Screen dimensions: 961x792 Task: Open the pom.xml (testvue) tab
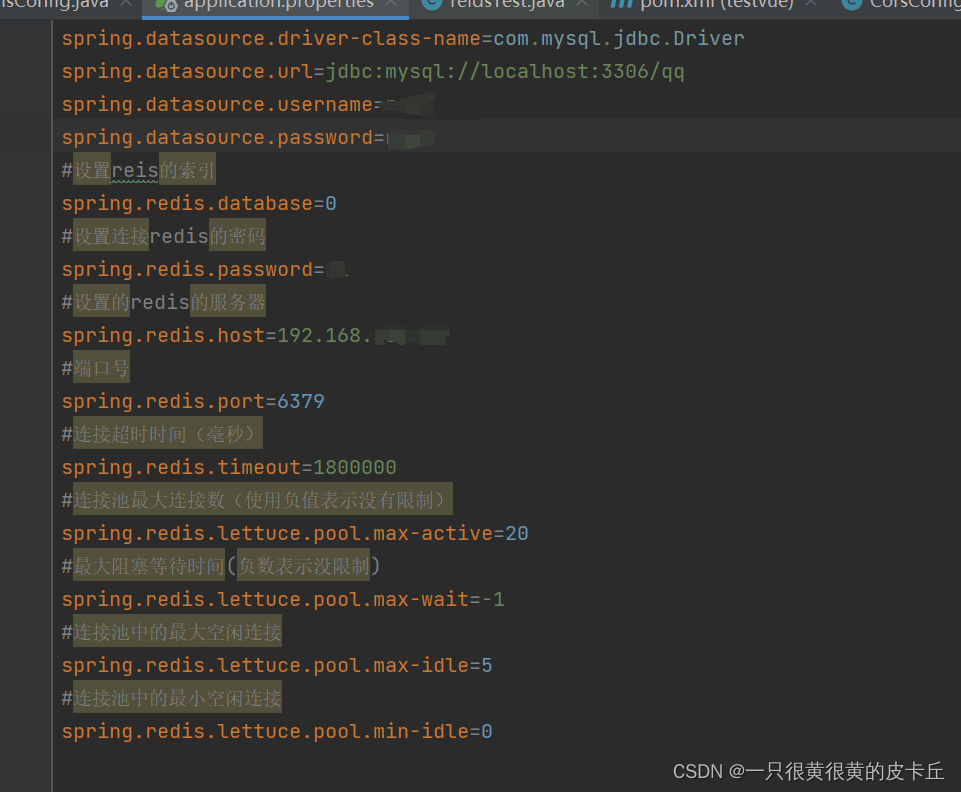click(715, 5)
